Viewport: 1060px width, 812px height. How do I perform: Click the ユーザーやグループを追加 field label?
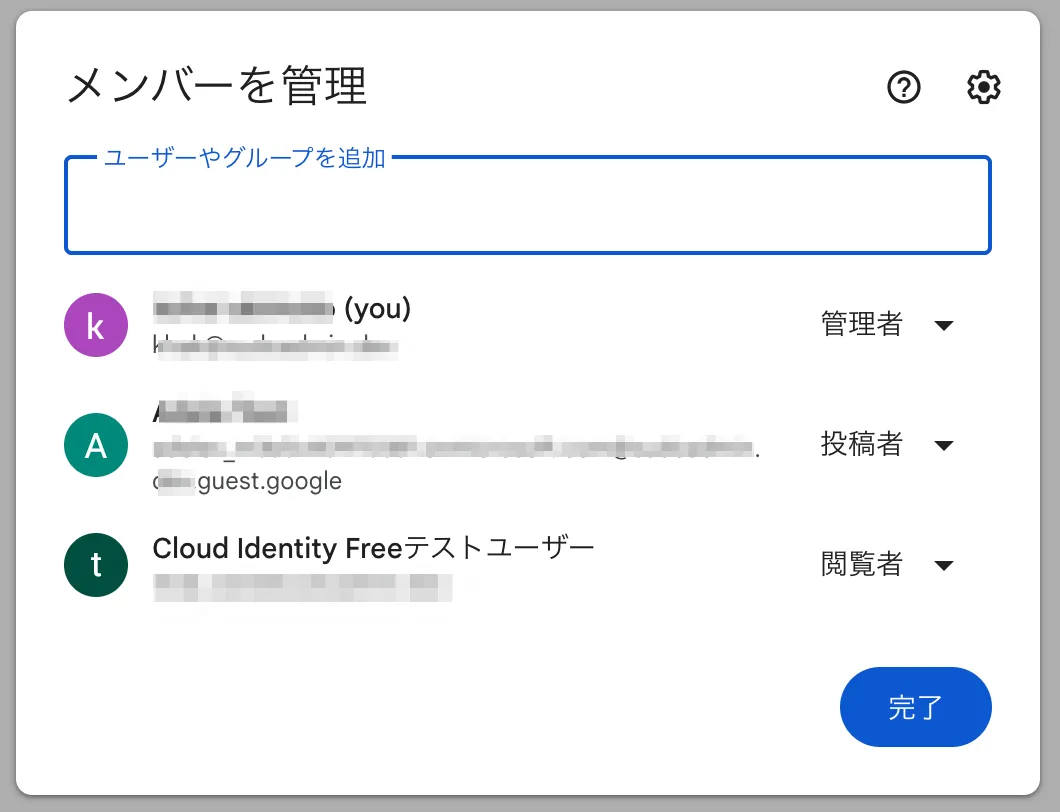[x=246, y=158]
